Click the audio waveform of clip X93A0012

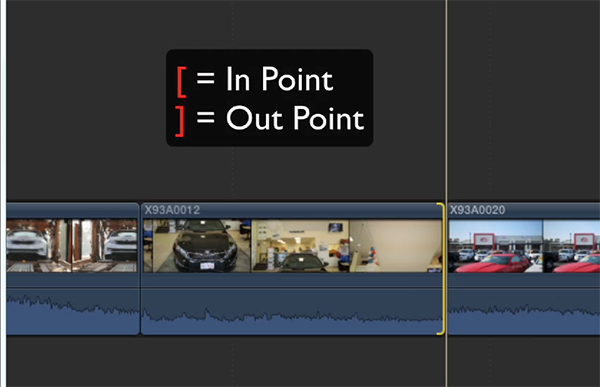(292, 311)
